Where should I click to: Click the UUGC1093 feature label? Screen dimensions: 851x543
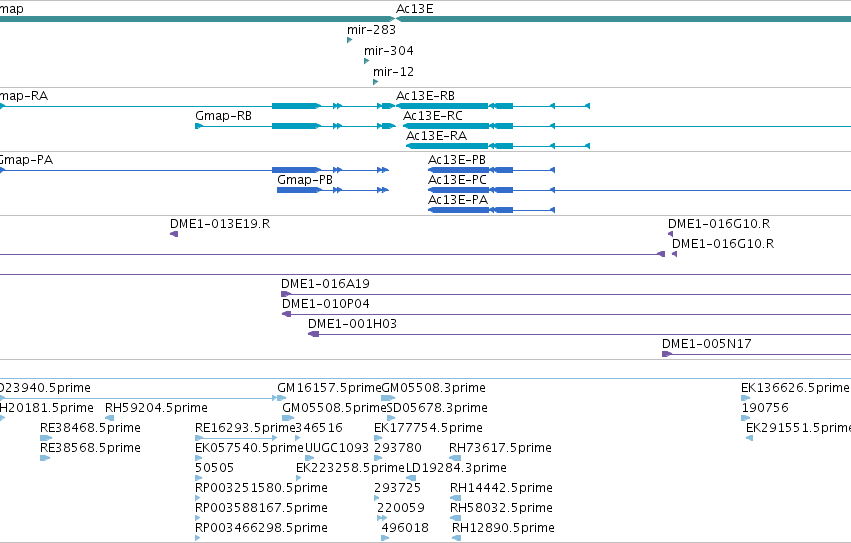(337, 448)
